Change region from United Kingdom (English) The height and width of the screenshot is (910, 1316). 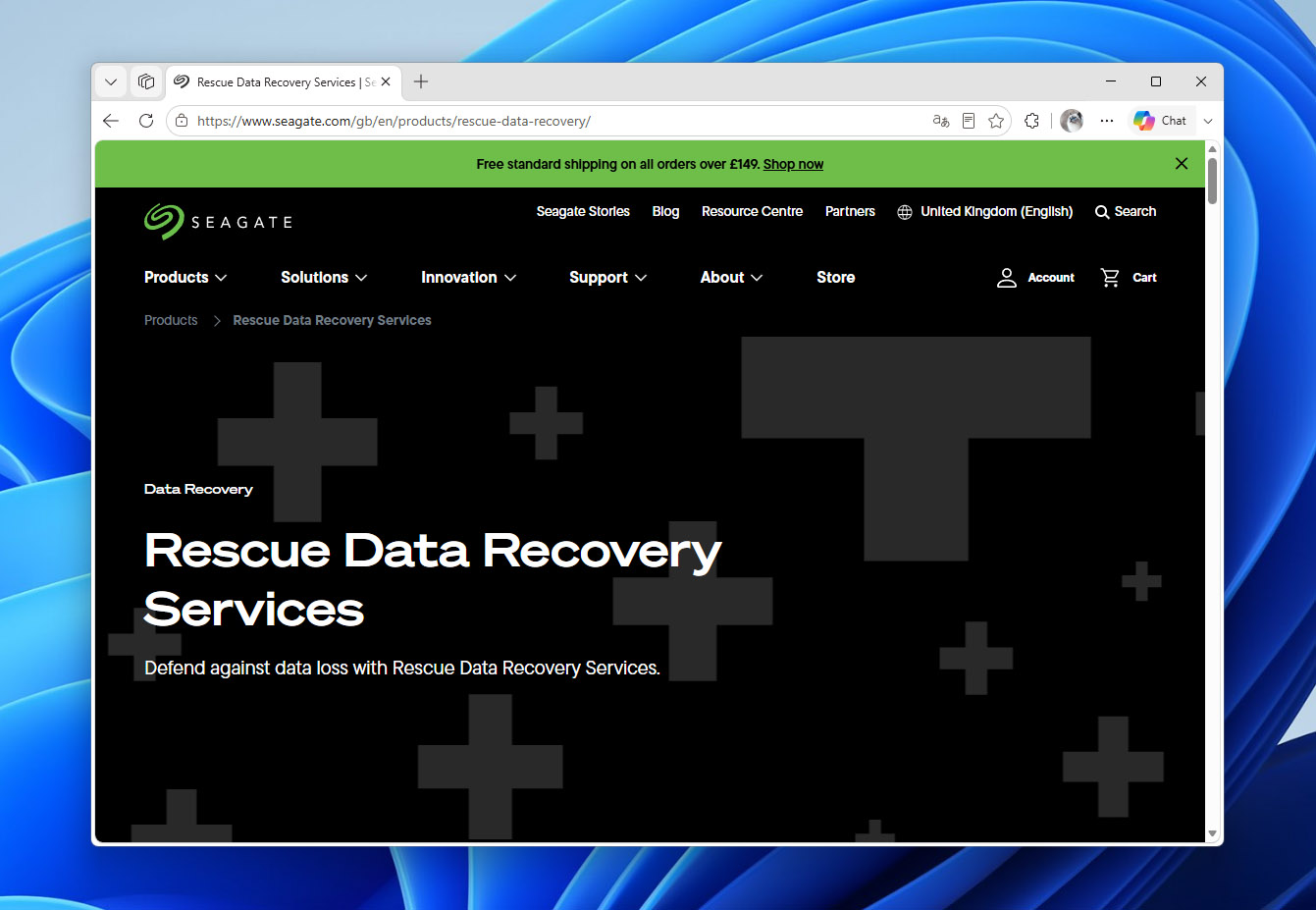tap(996, 211)
